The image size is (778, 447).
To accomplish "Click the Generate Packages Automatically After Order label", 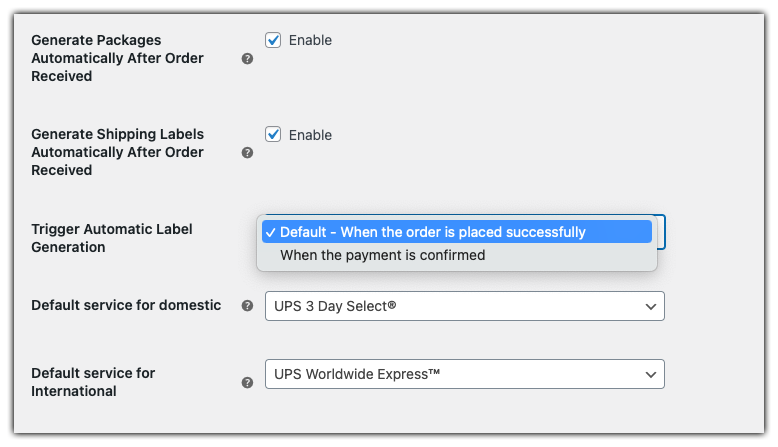I will 117,58.
